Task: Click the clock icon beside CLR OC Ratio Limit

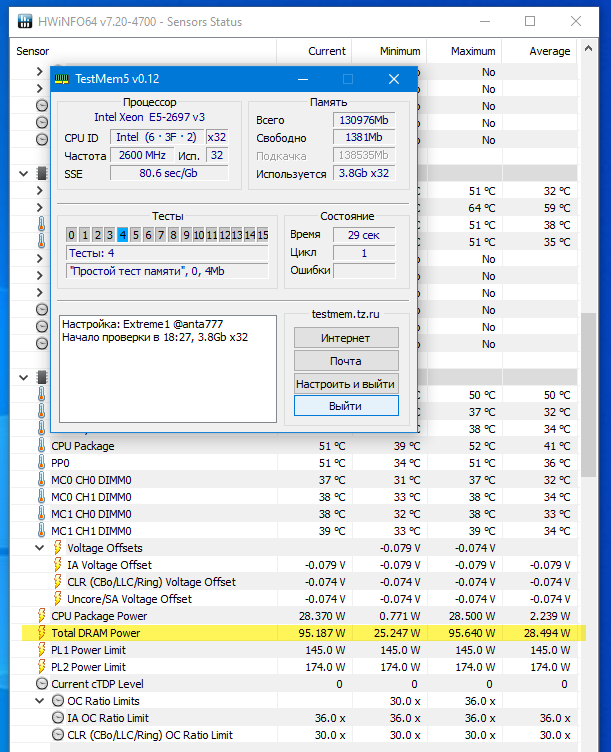Action: [x=58, y=735]
